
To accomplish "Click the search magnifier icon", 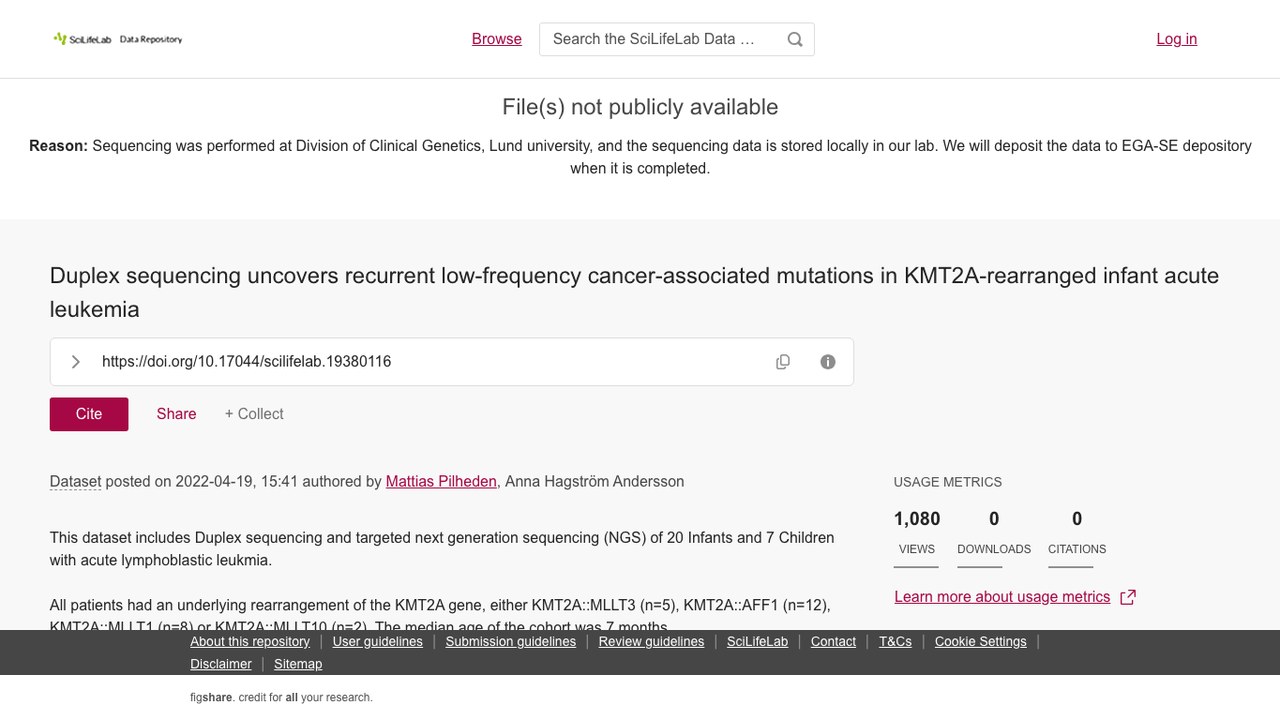I will pyautogui.click(x=795, y=39).
